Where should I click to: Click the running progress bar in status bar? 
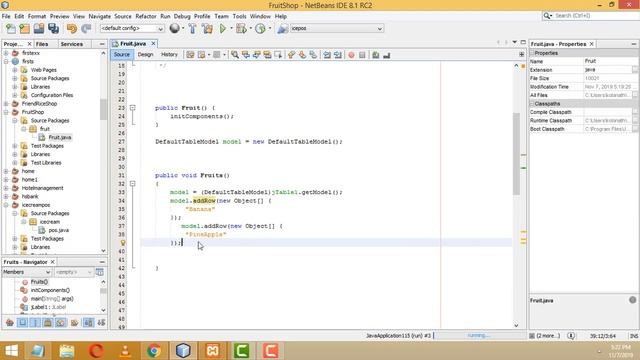pyautogui.click(x=480, y=336)
